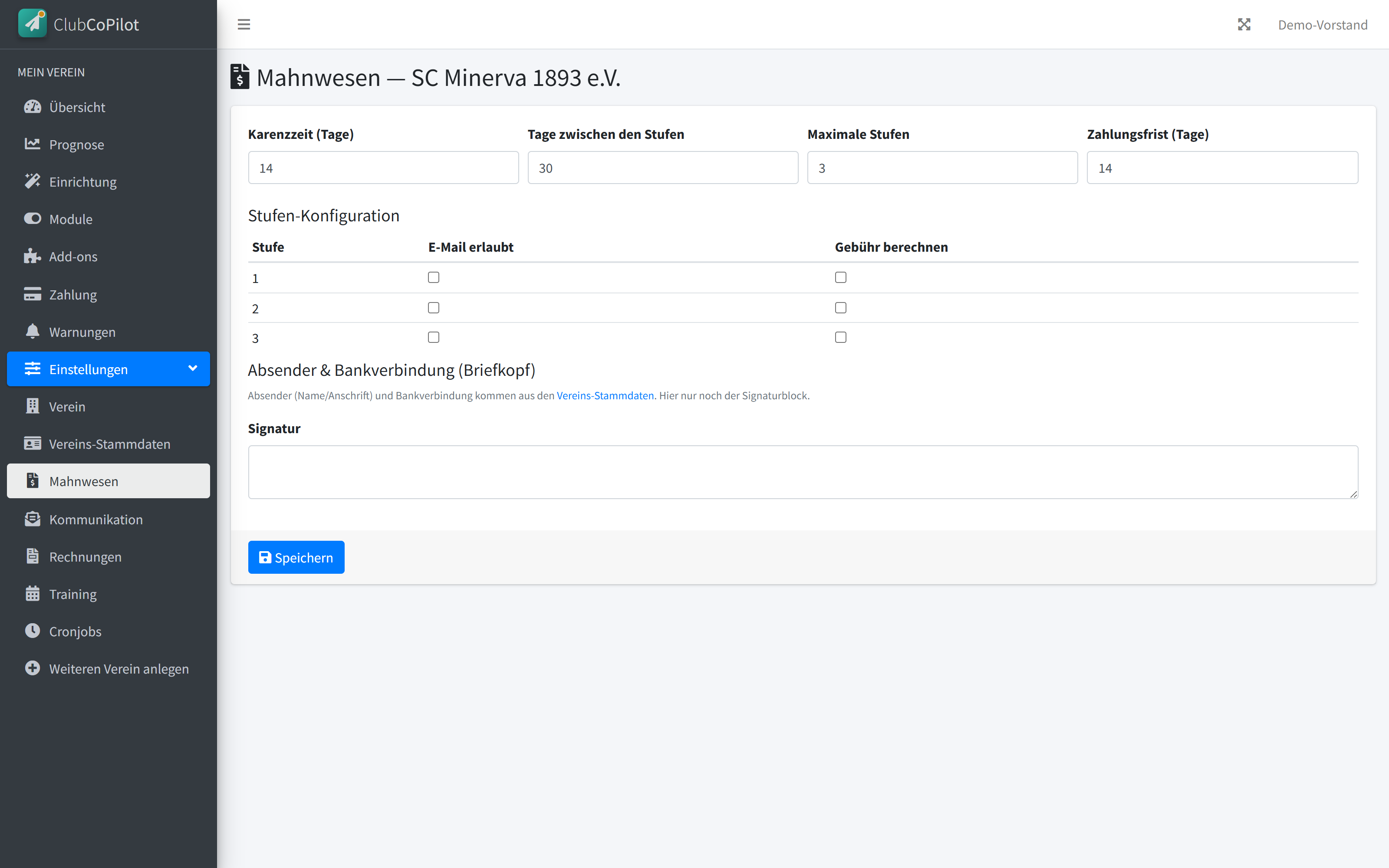The width and height of the screenshot is (1389, 868).
Task: Click the Warnungen bell icon
Action: coord(33,331)
